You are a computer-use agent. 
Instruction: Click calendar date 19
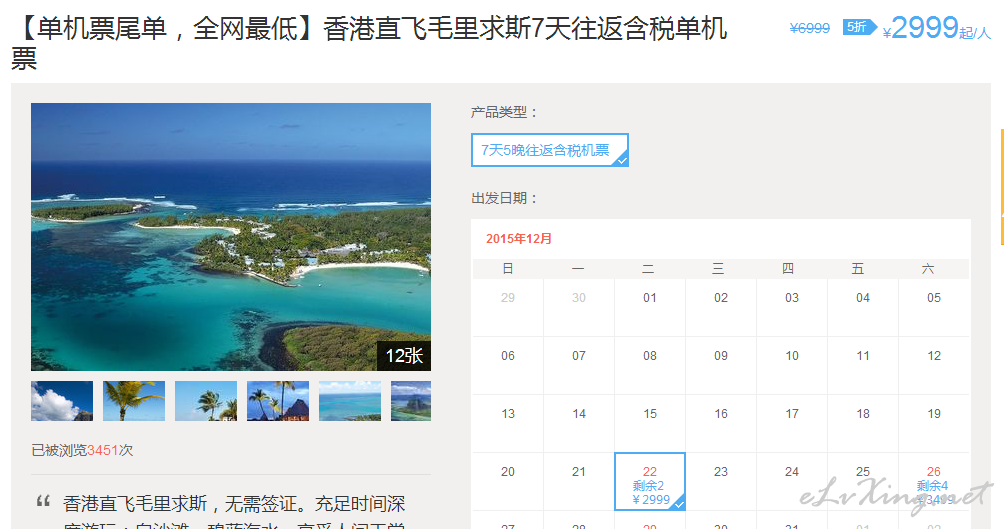click(934, 414)
